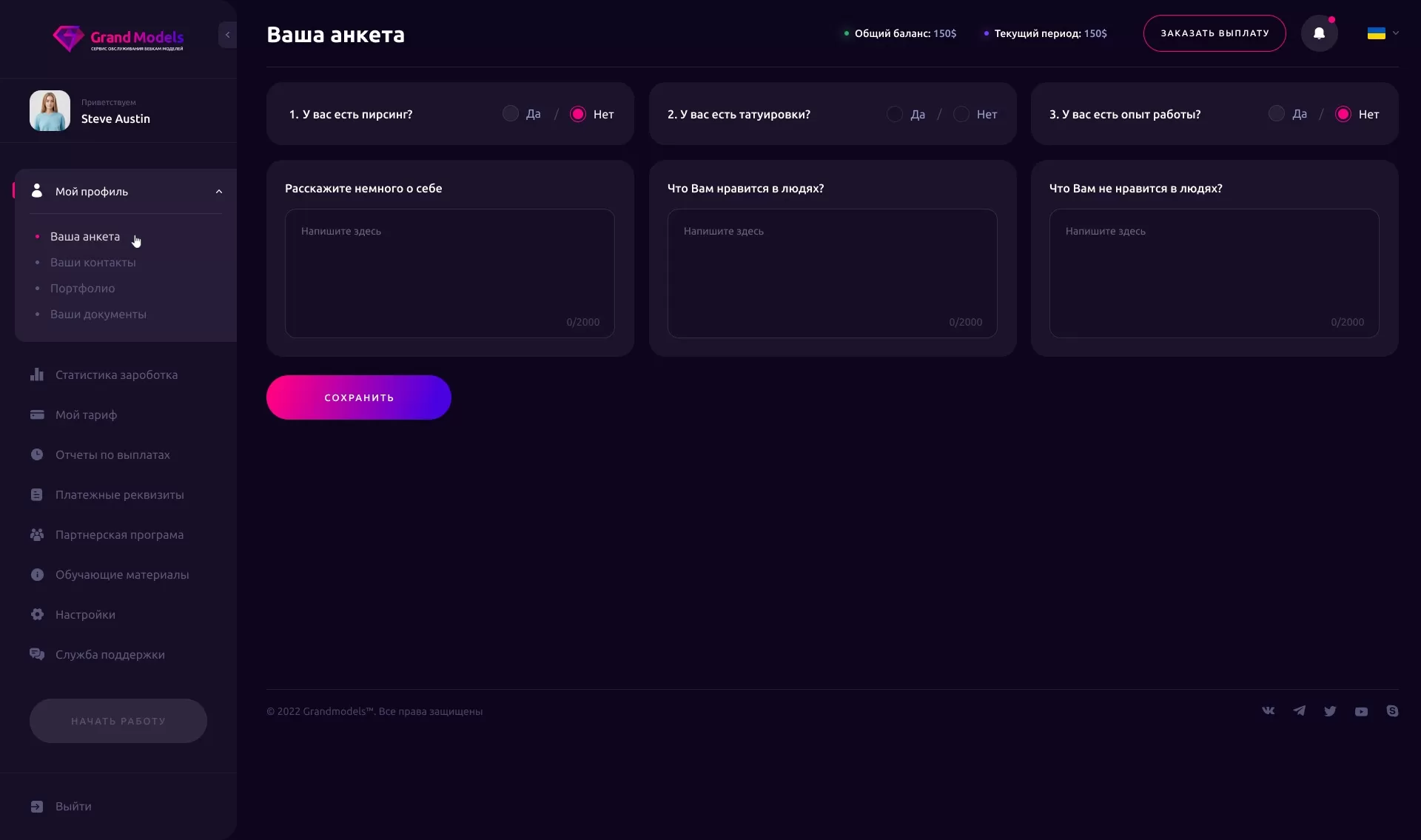Viewport: 1421px width, 840px height.
Task: Select Да for the piercing question
Action: (510, 113)
